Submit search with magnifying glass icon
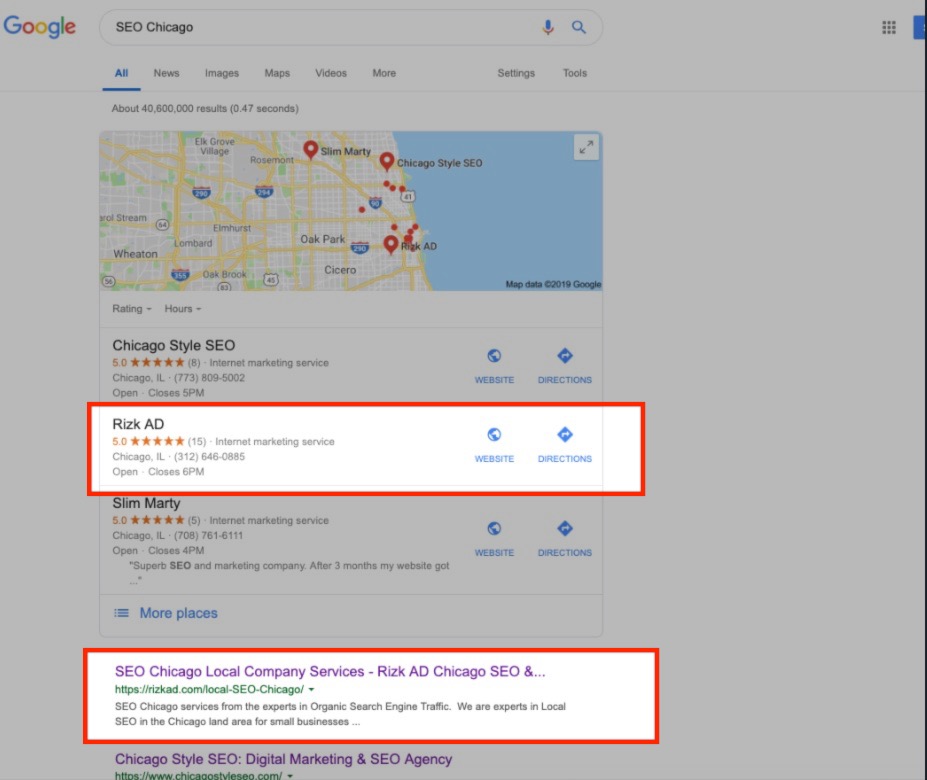 (x=579, y=27)
